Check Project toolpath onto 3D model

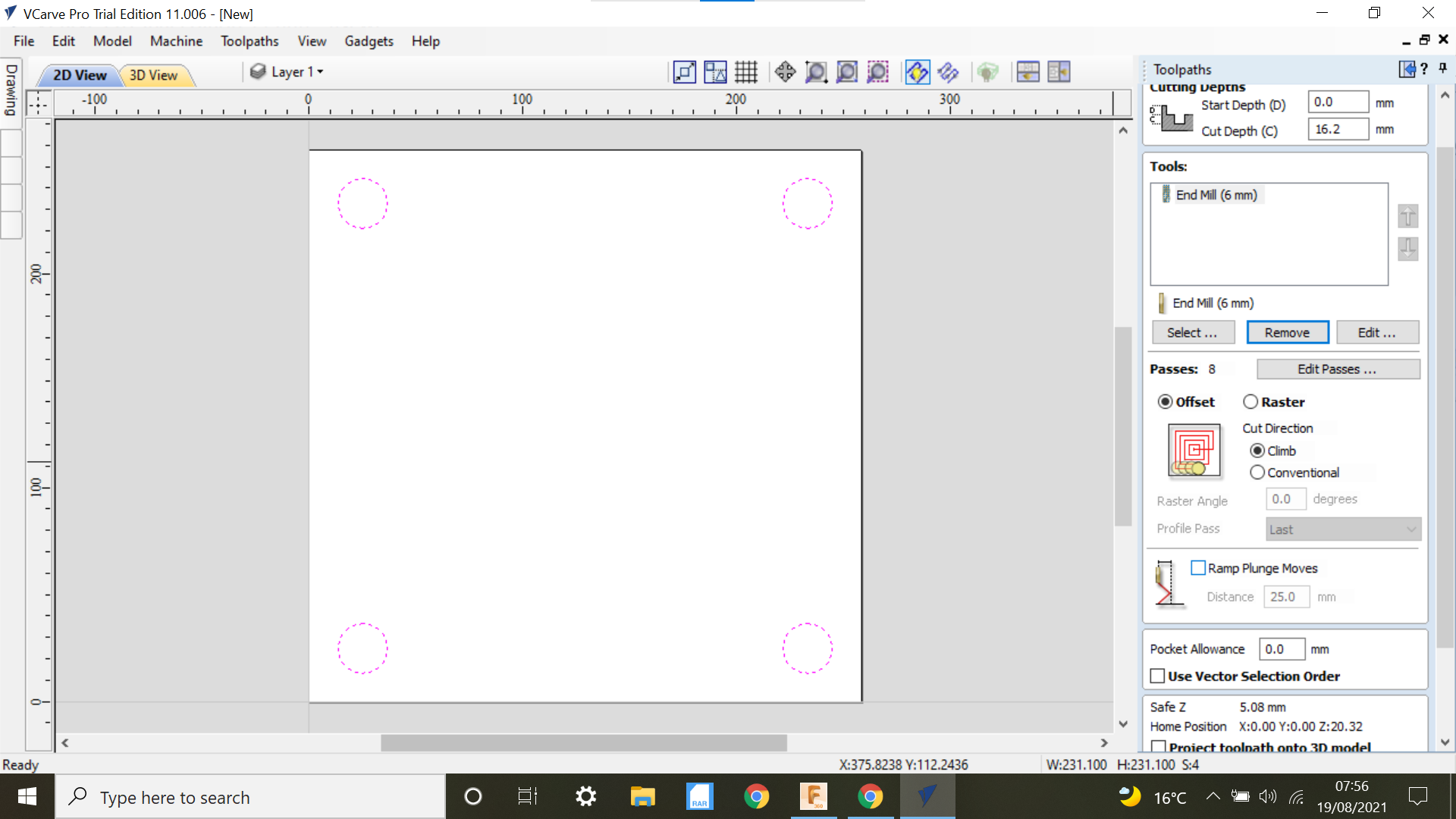point(1158,747)
